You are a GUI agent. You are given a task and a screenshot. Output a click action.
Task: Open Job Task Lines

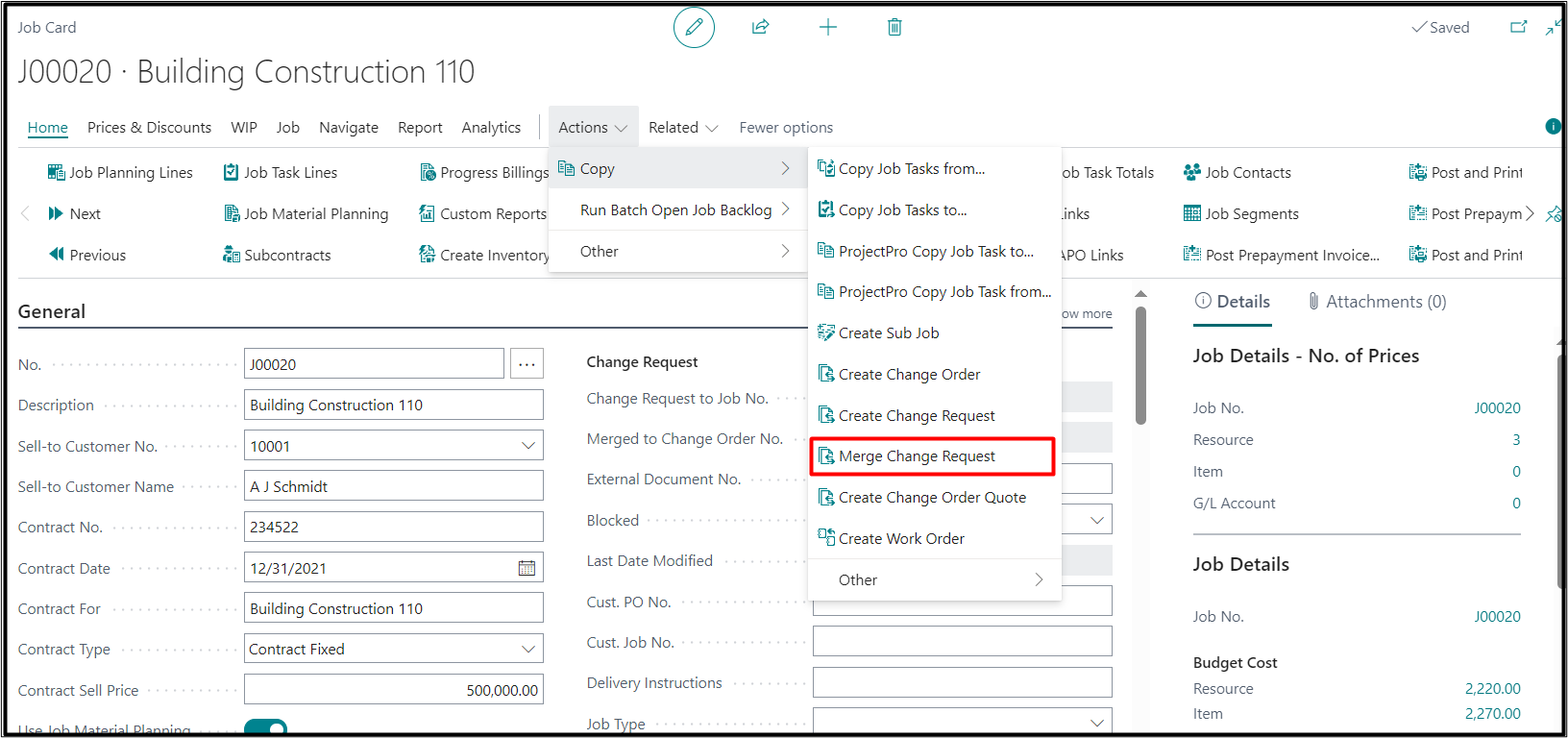tap(281, 172)
